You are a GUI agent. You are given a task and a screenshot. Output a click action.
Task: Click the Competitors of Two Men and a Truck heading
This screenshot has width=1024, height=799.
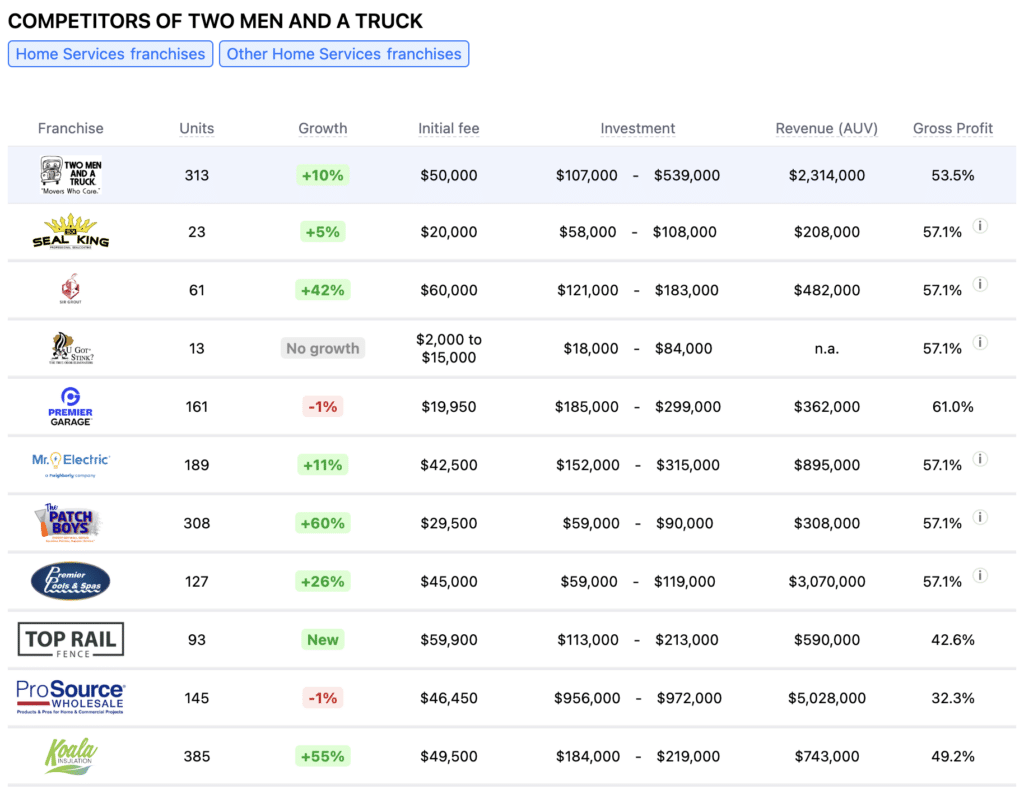(x=215, y=21)
